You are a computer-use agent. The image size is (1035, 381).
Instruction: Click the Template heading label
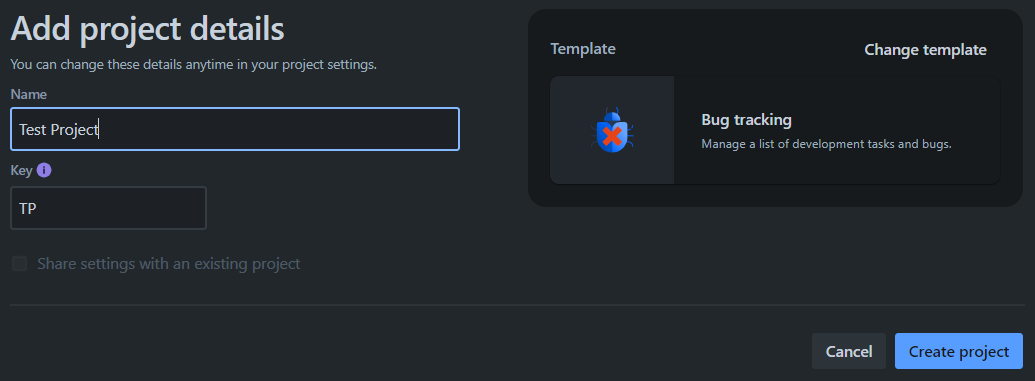click(x=583, y=49)
